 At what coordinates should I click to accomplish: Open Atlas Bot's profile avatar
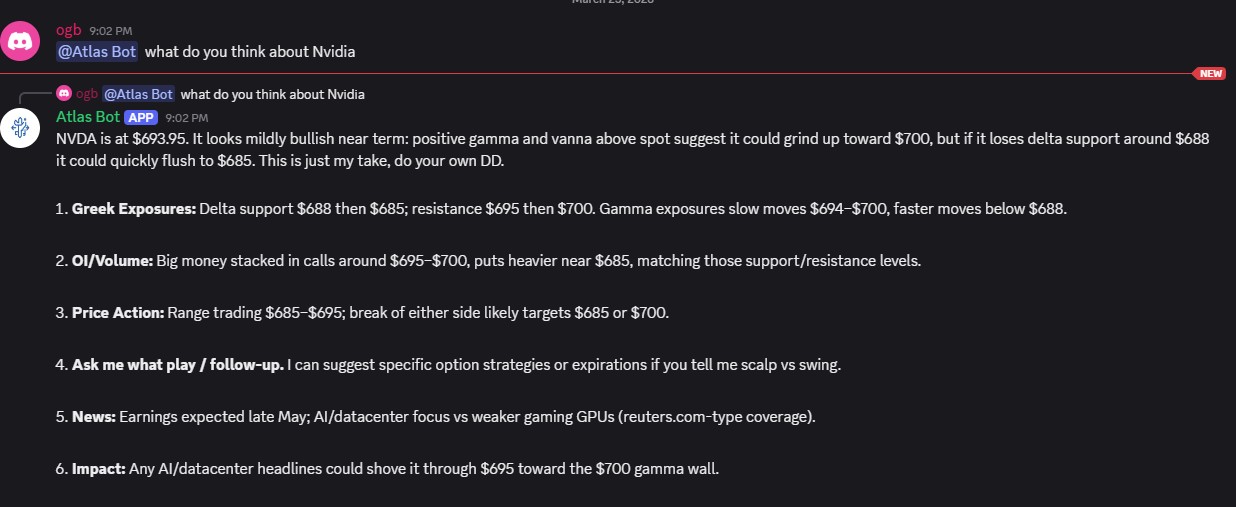tap(20, 128)
